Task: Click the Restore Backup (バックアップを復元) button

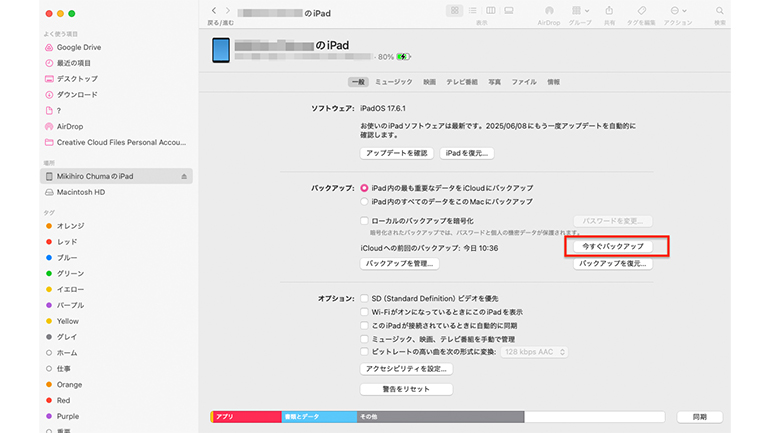Action: (613, 264)
